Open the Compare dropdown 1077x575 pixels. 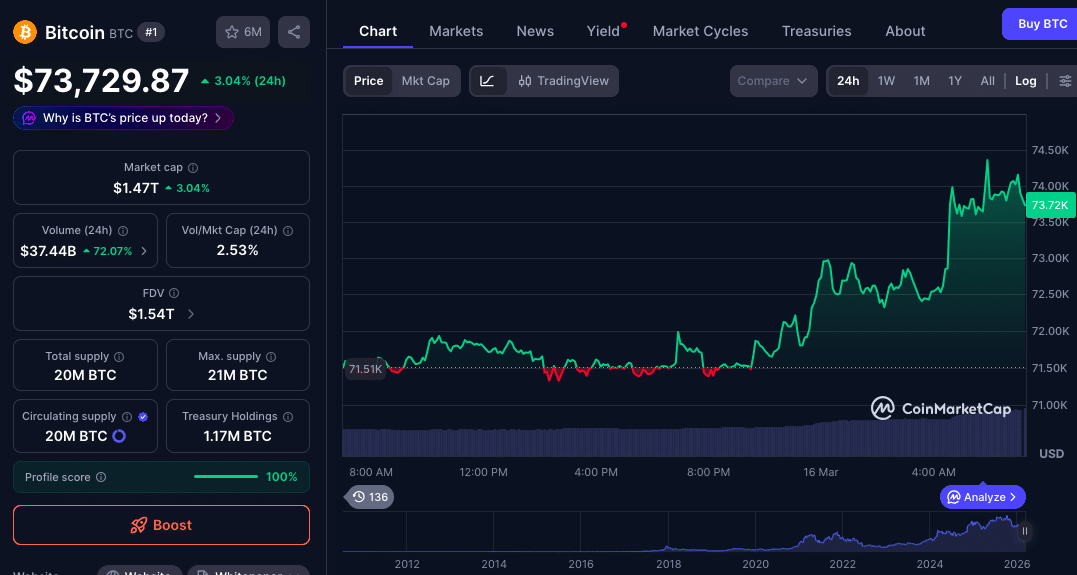click(773, 81)
